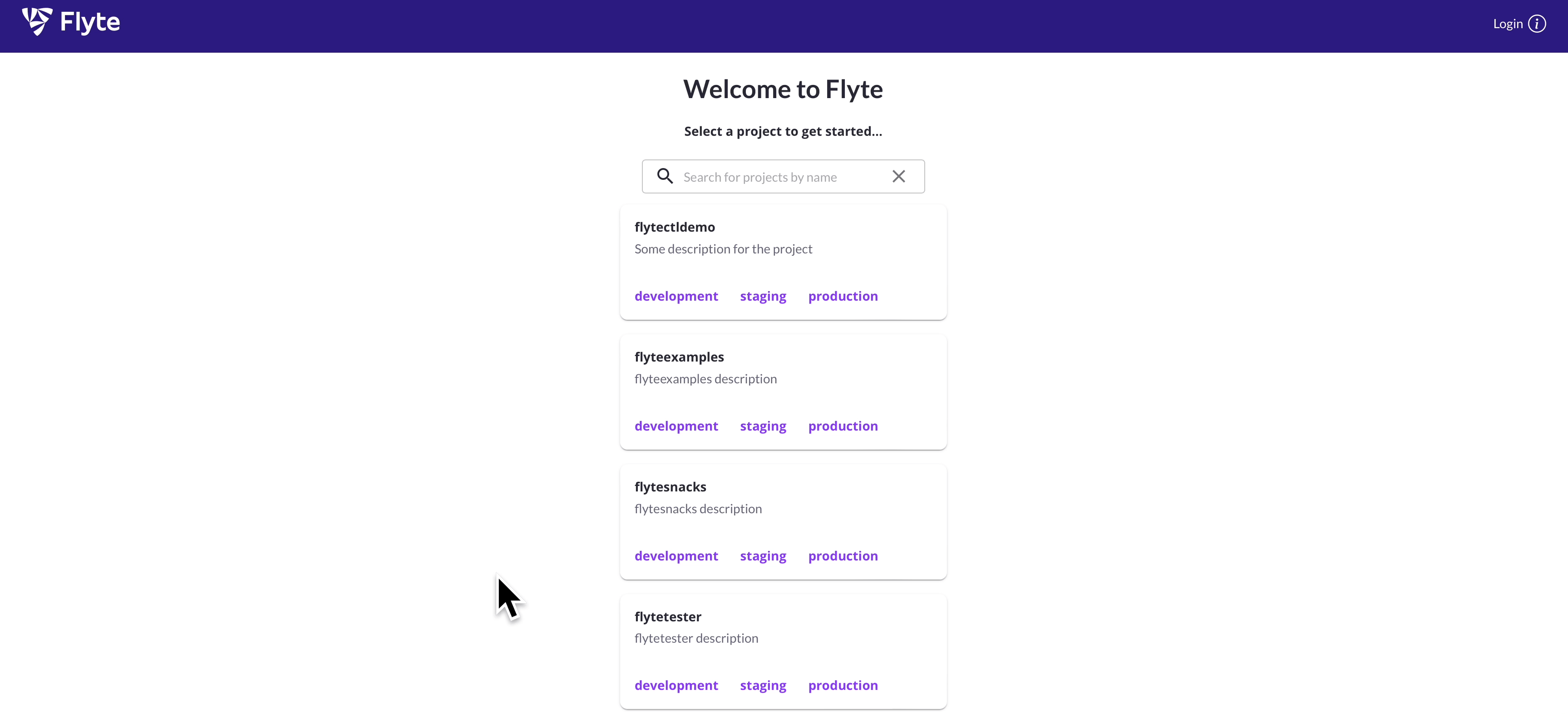Toggle production filter for flytesnacks

tap(843, 555)
